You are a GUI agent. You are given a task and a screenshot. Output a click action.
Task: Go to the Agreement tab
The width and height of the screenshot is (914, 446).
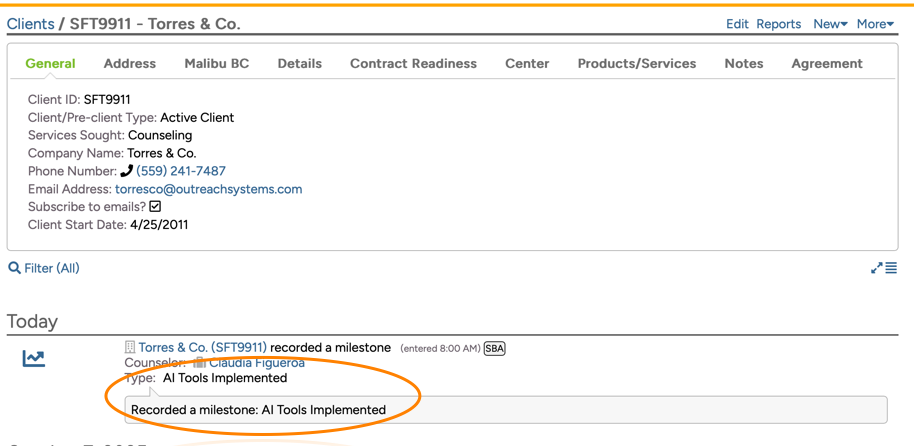point(826,63)
